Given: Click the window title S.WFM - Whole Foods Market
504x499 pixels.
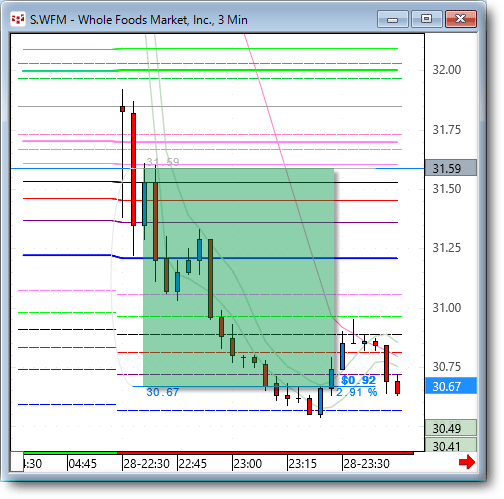Looking at the screenshot, I should pos(139,20).
